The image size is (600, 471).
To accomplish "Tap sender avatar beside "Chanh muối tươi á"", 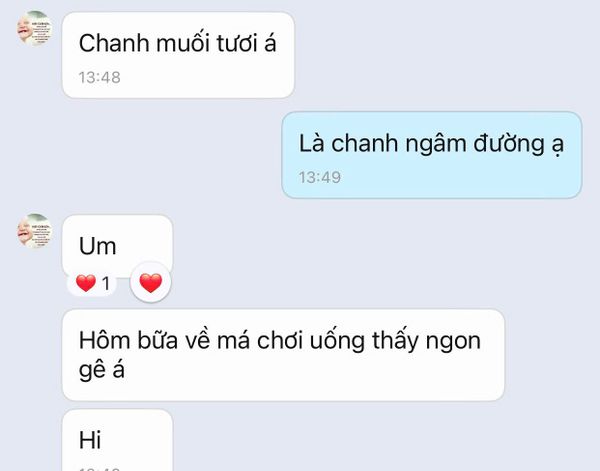I will [34, 29].
